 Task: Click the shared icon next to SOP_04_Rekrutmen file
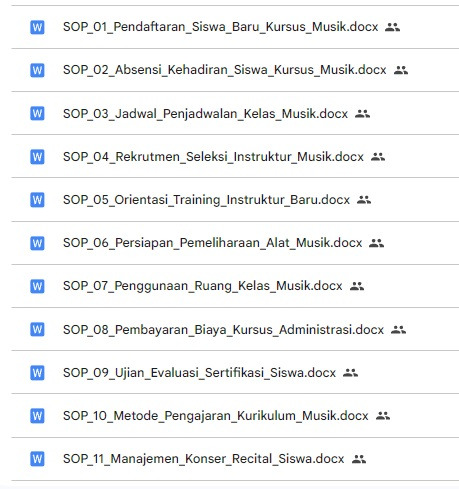(378, 157)
